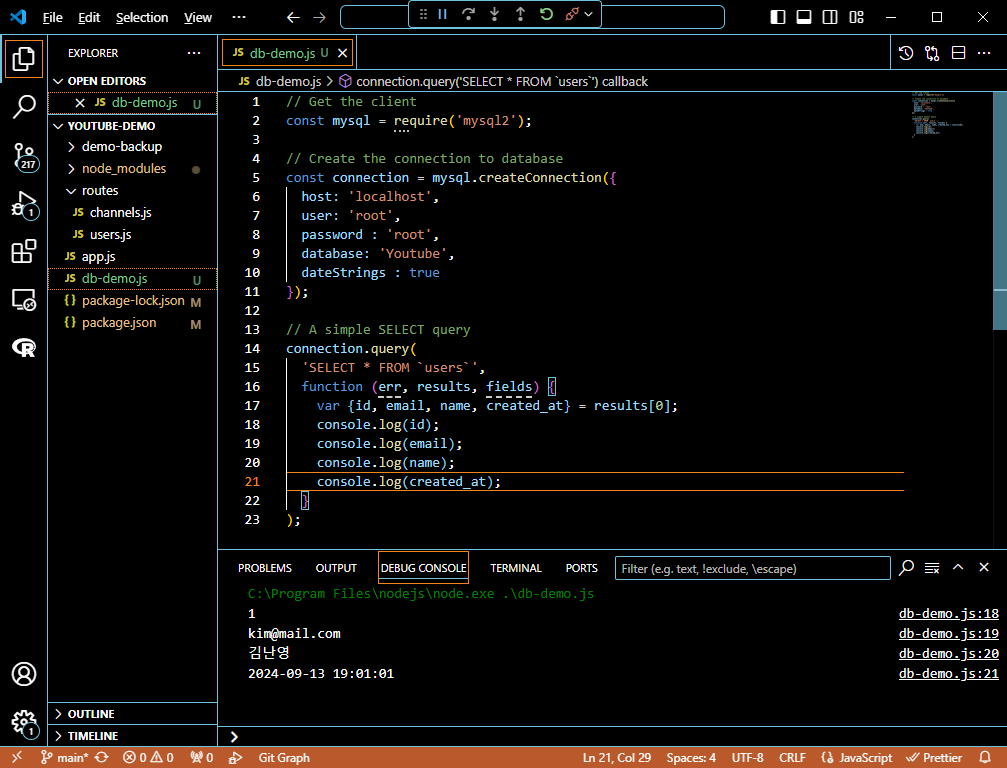
Task: Toggle the secondary side bar layout icon
Action: [830, 17]
